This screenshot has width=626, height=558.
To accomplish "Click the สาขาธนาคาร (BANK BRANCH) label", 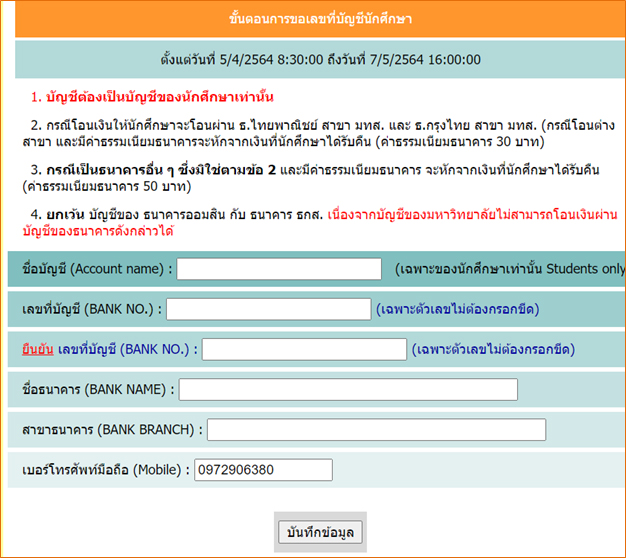I will coord(111,429).
